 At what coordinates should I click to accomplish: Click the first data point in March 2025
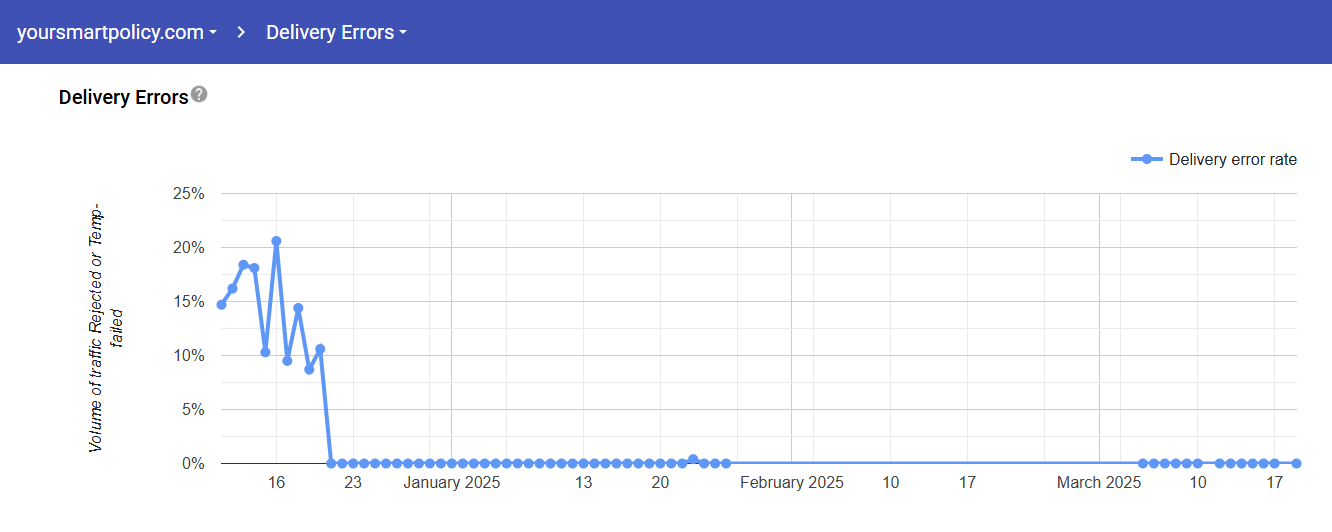point(1142,463)
